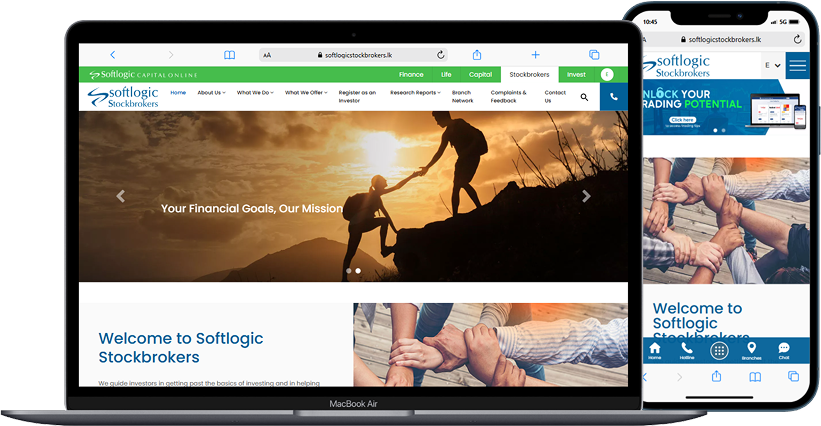Open the Life tab in the green bar
The height and width of the screenshot is (426, 821).
446,74
